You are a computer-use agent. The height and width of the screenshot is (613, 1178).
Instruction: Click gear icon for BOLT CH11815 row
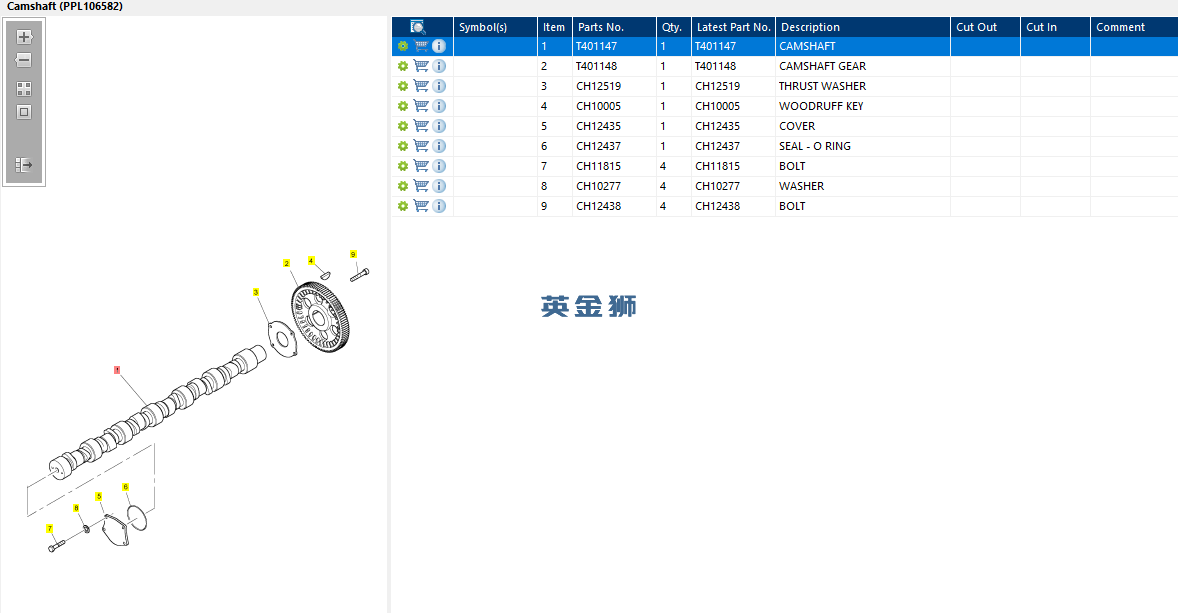tap(403, 166)
